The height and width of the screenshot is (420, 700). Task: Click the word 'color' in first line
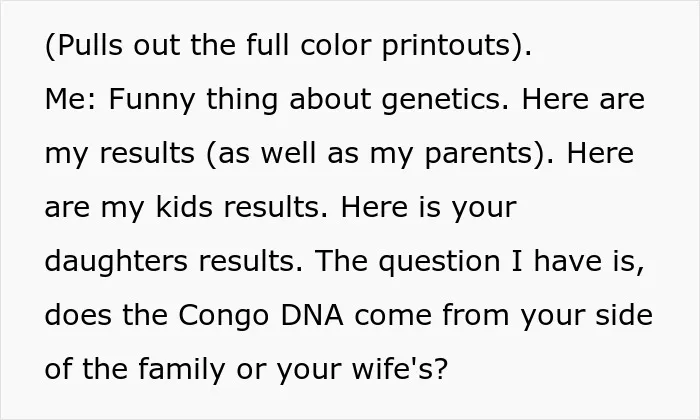[x=336, y=45]
